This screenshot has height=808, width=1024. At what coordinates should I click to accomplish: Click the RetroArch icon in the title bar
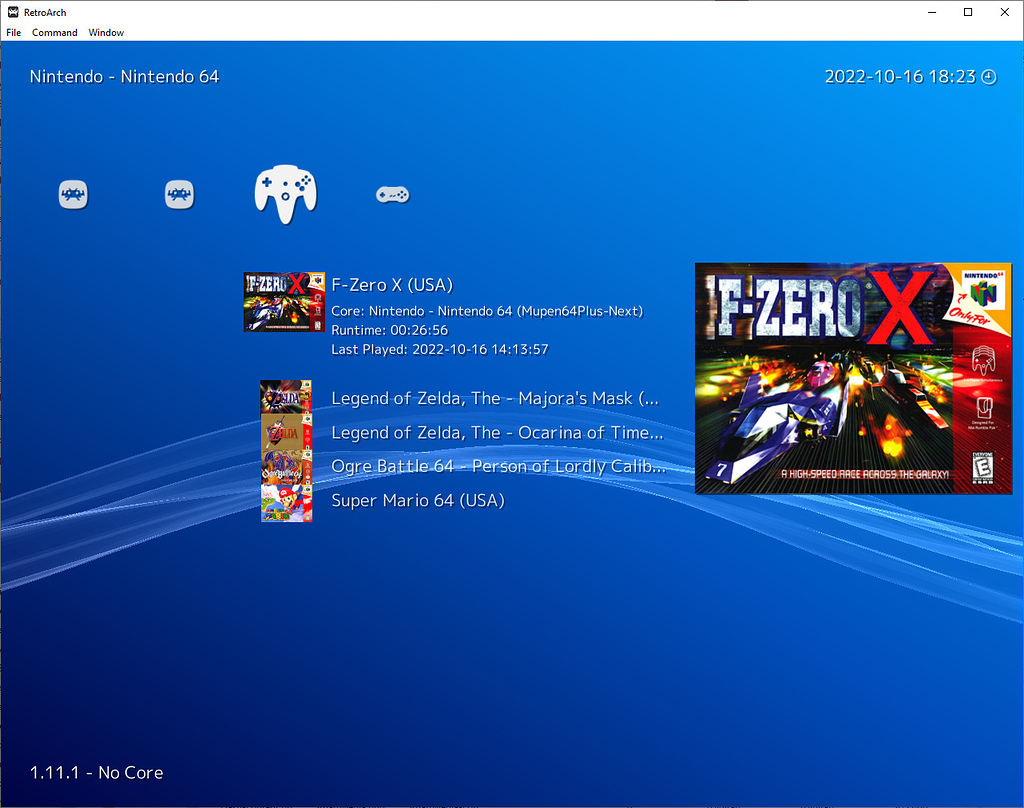12,13
